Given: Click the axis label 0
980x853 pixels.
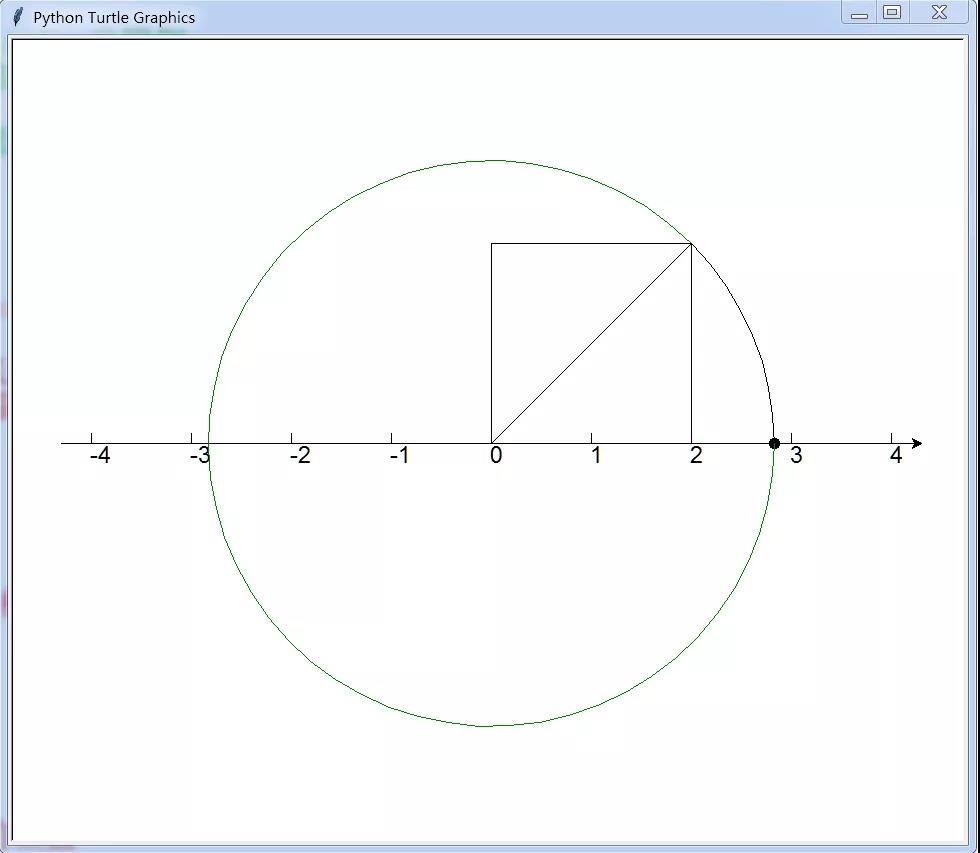Looking at the screenshot, I should (x=496, y=456).
